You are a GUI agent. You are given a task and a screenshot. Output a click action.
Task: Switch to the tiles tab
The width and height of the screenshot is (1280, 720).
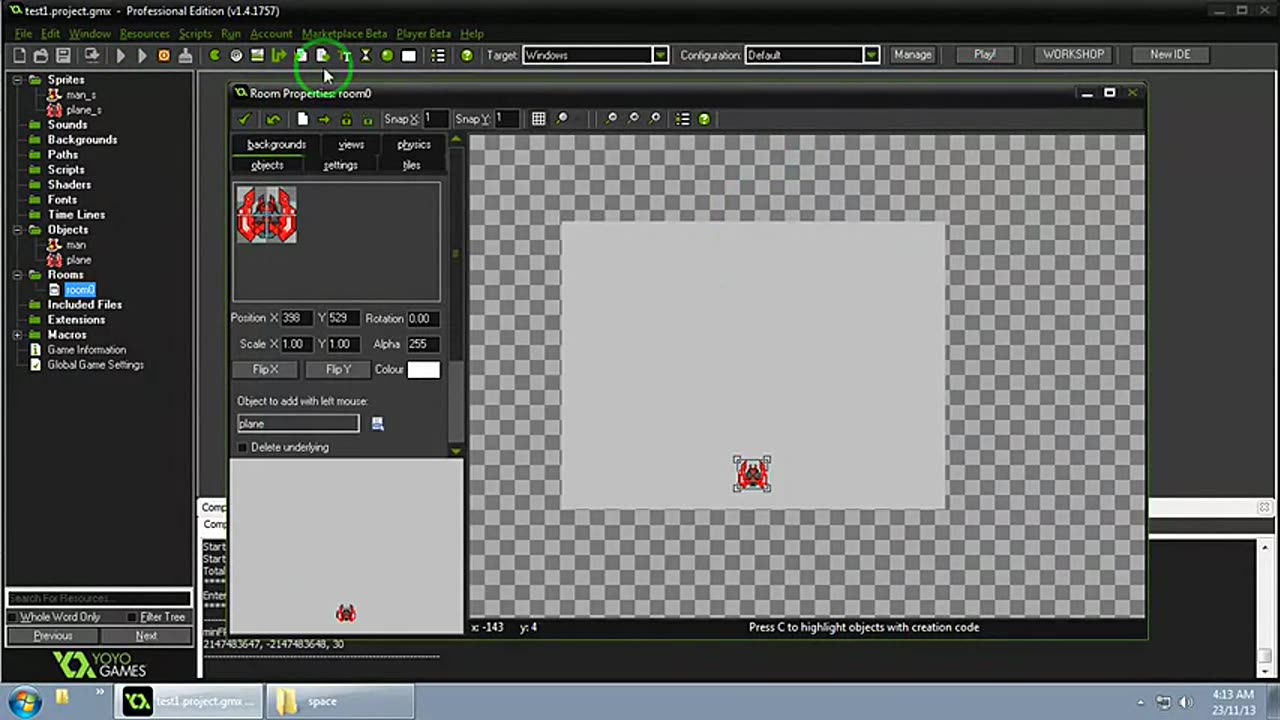pyautogui.click(x=411, y=165)
